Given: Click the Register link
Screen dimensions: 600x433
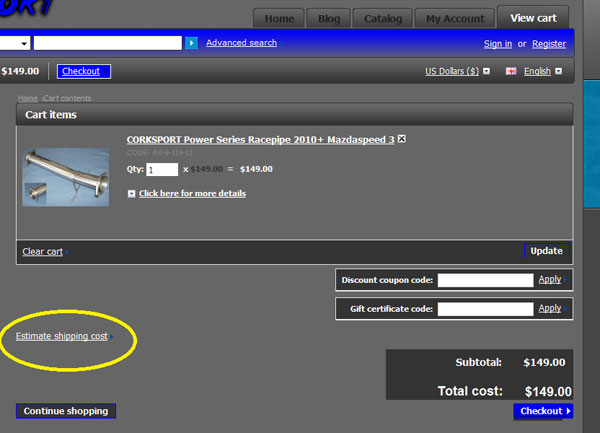Looking at the screenshot, I should pos(549,44).
